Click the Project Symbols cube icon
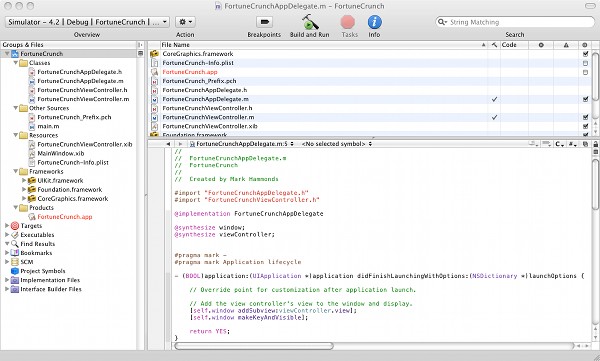The image size is (600, 361). pyautogui.click(x=15, y=271)
